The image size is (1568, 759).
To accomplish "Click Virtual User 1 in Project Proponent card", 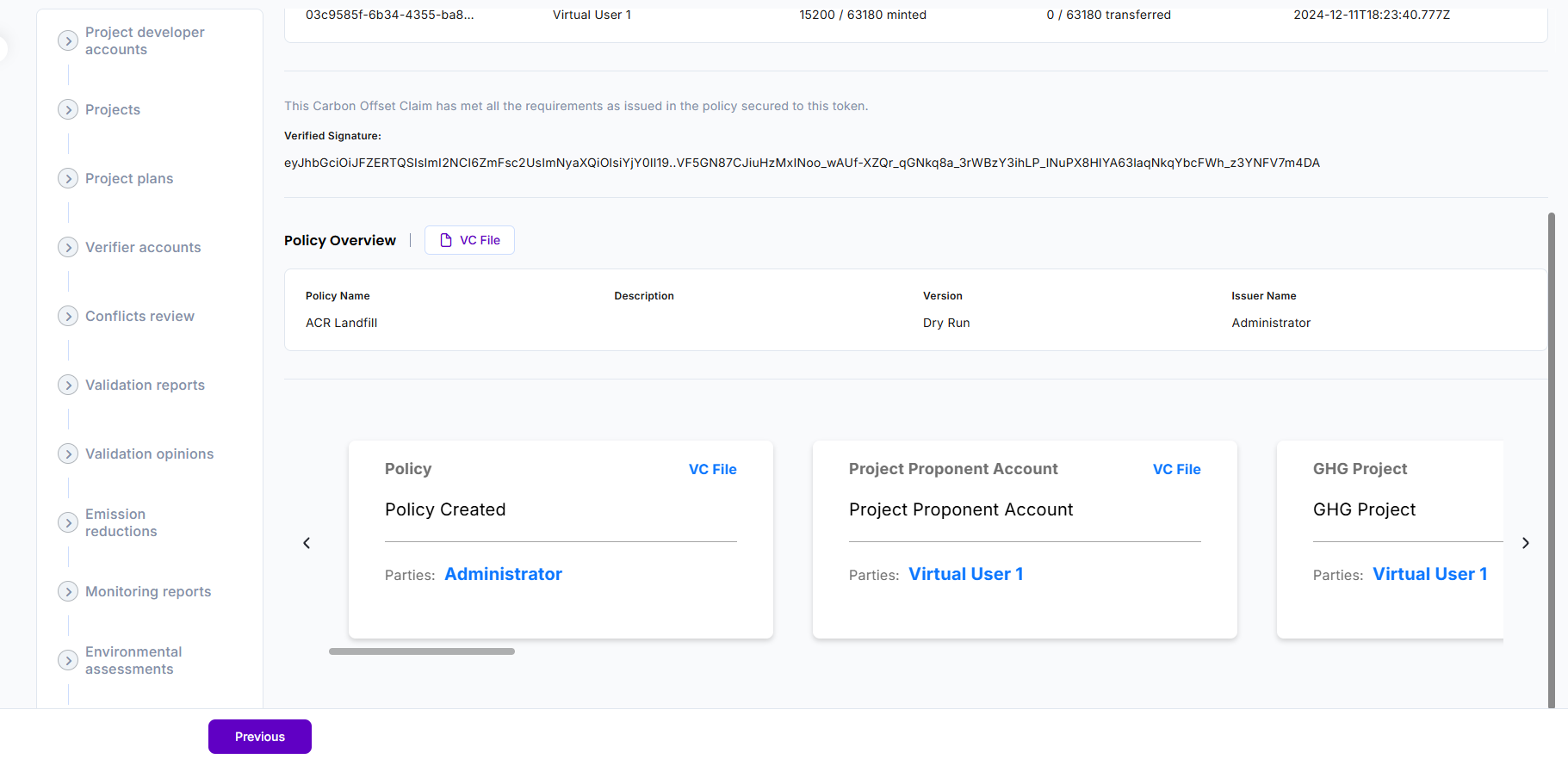I will [966, 574].
